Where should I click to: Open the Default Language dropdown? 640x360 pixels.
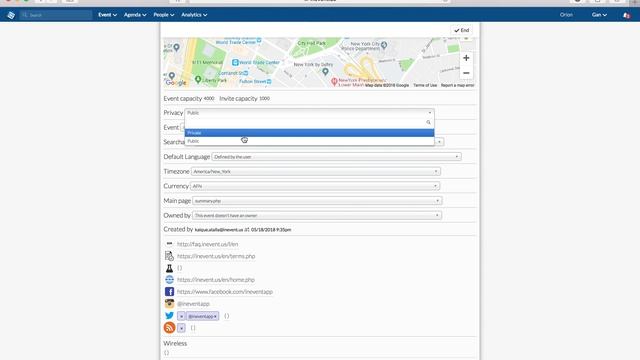pos(336,157)
